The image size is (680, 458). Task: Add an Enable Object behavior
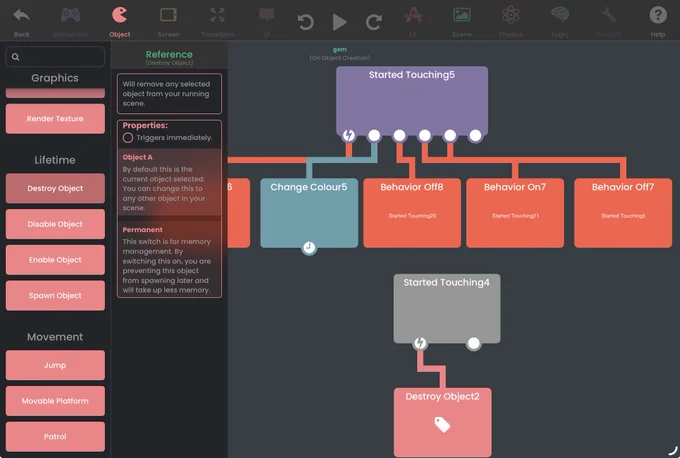pyautogui.click(x=55, y=260)
